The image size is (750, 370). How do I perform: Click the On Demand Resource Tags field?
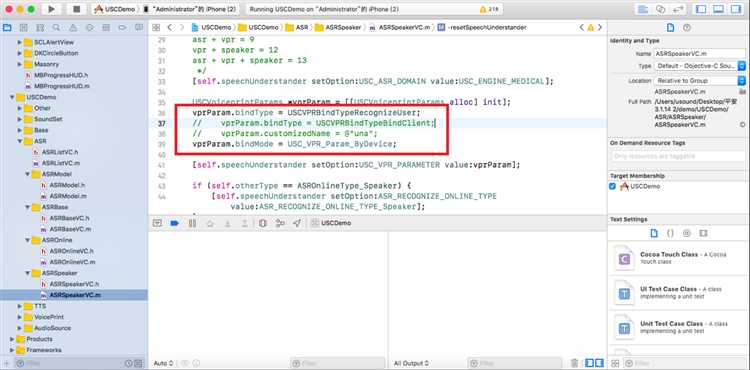coord(678,156)
